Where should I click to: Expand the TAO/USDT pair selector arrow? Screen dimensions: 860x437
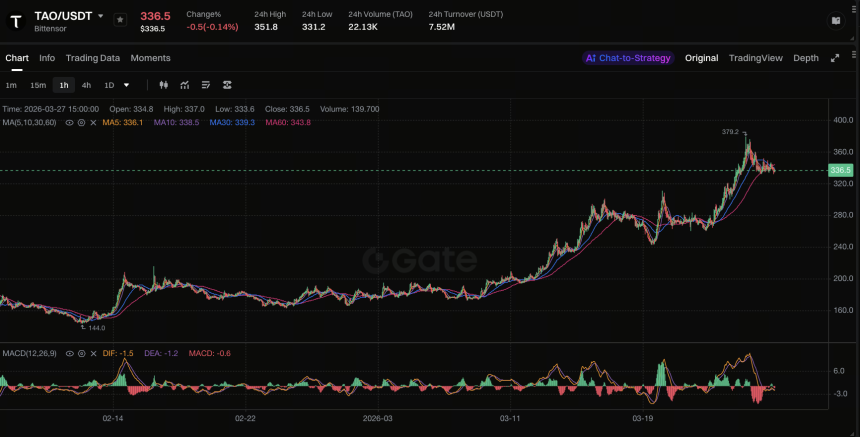coord(100,16)
